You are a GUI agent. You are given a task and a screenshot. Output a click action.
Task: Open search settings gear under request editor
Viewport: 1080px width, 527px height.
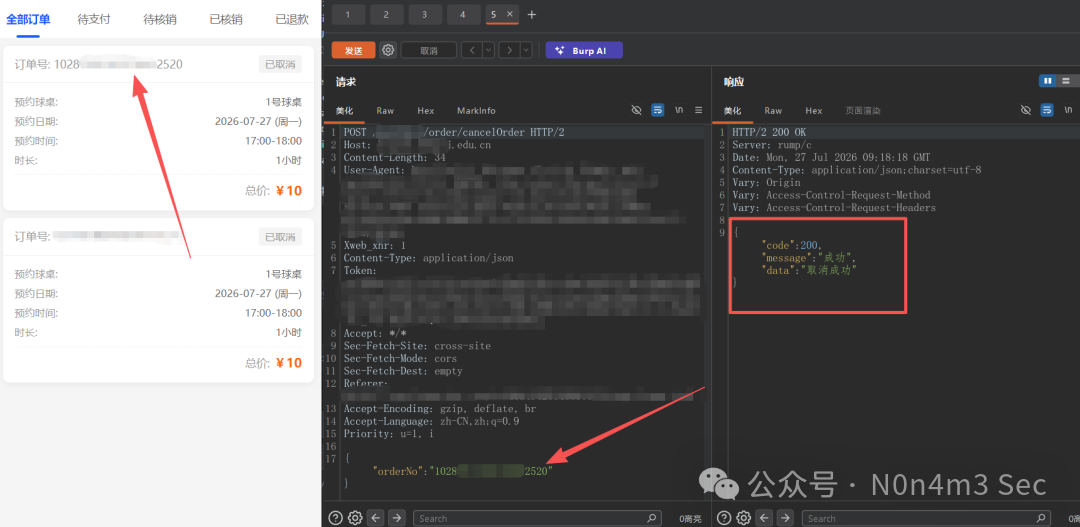pyautogui.click(x=355, y=517)
